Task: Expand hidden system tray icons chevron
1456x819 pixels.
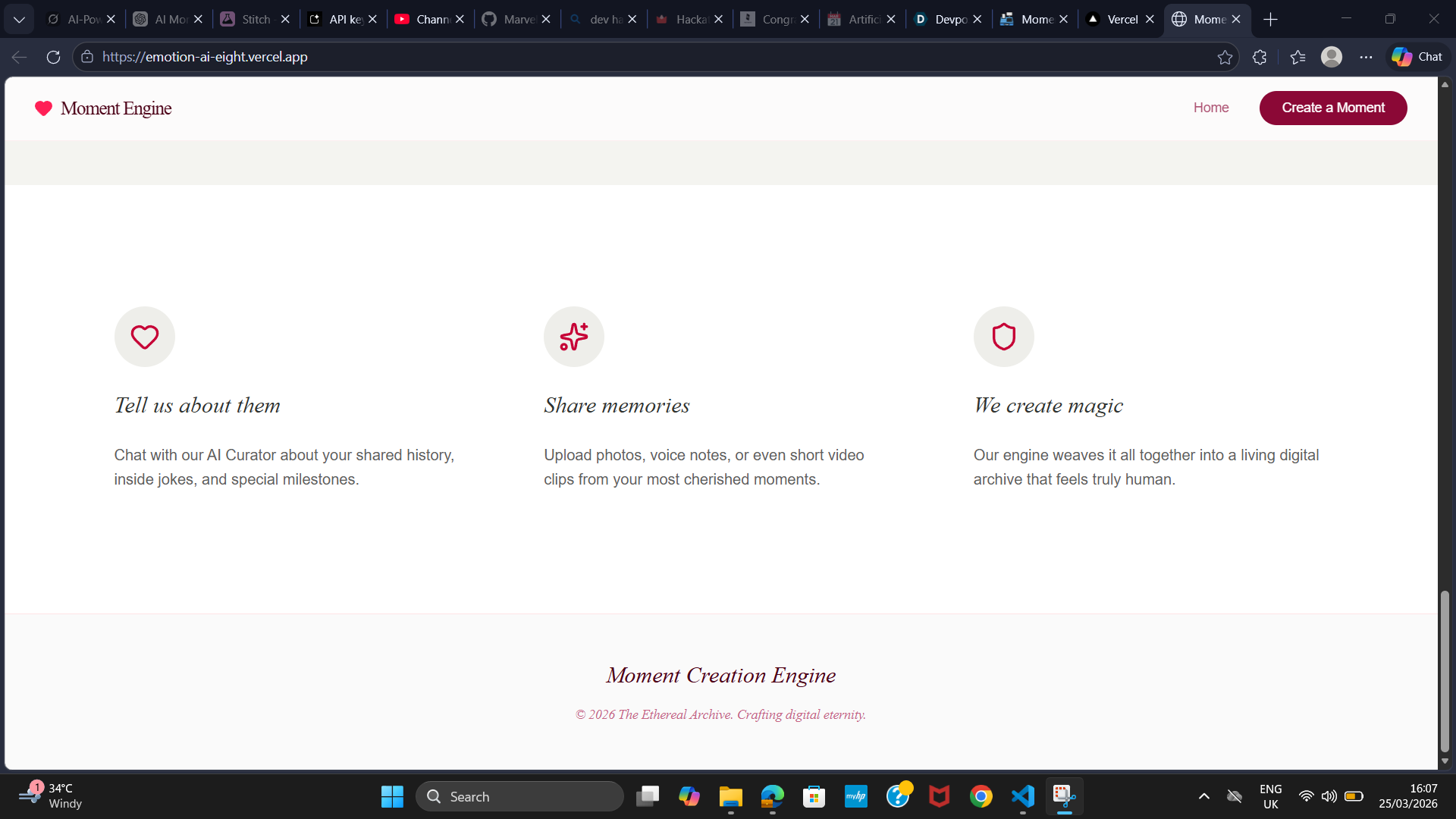Action: [1203, 796]
